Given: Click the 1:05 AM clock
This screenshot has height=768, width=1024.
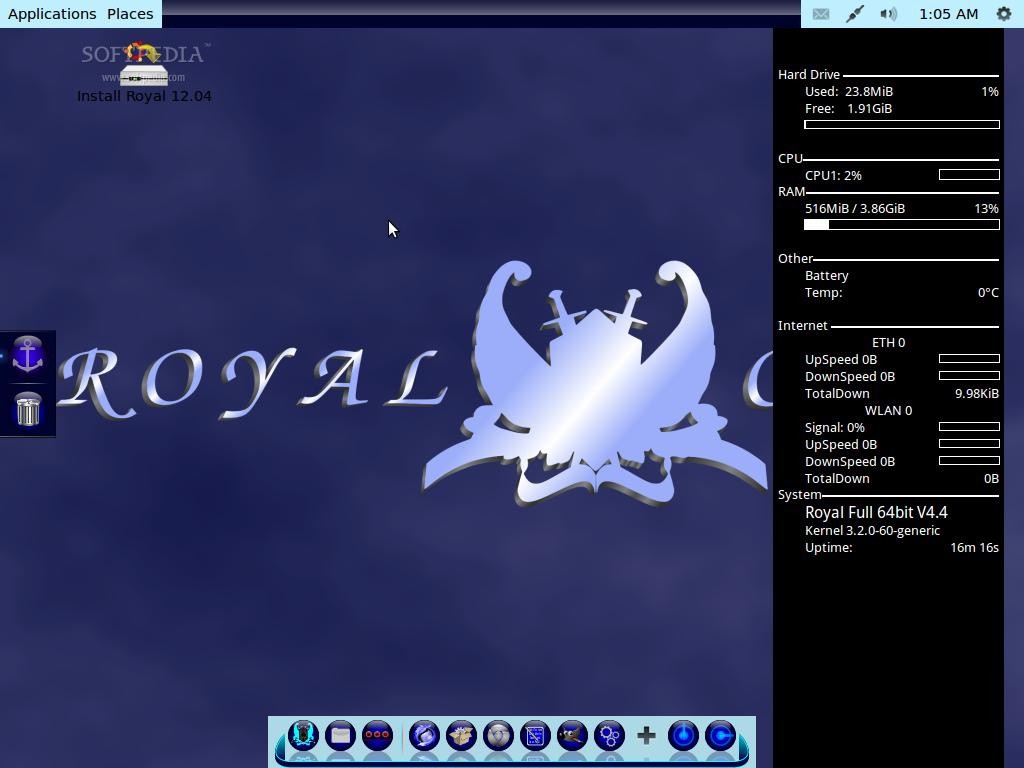Looking at the screenshot, I should 948,14.
